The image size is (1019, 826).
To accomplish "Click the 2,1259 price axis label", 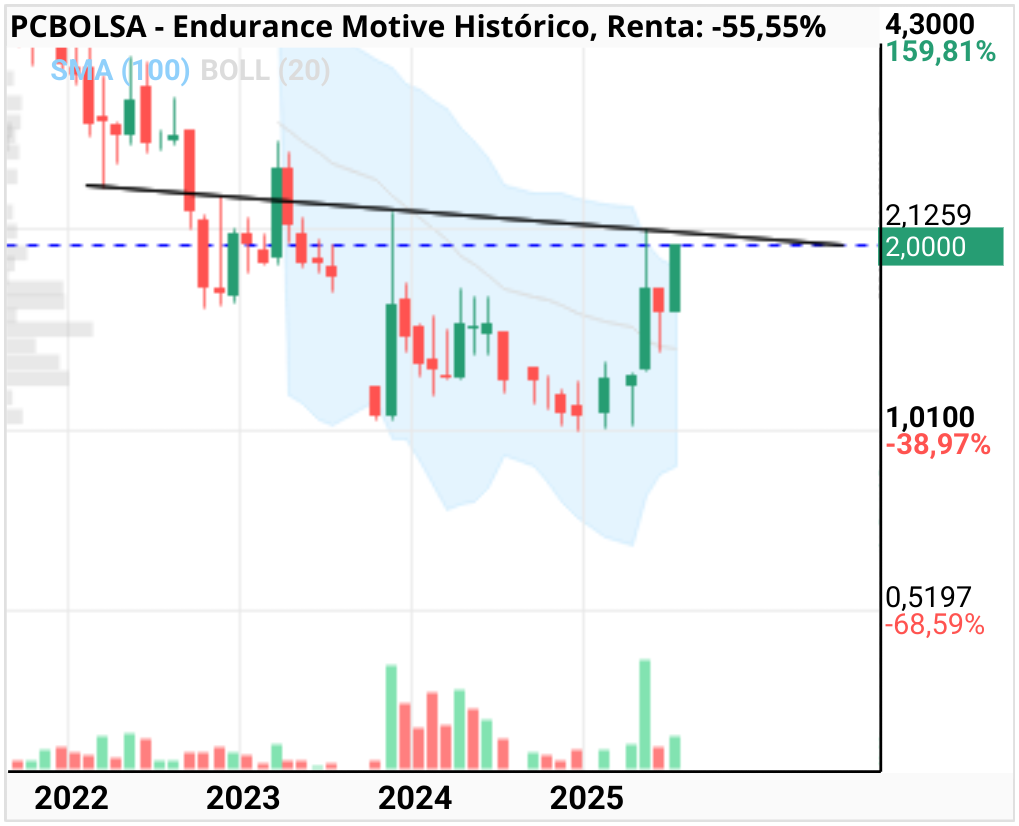I will [x=928, y=214].
